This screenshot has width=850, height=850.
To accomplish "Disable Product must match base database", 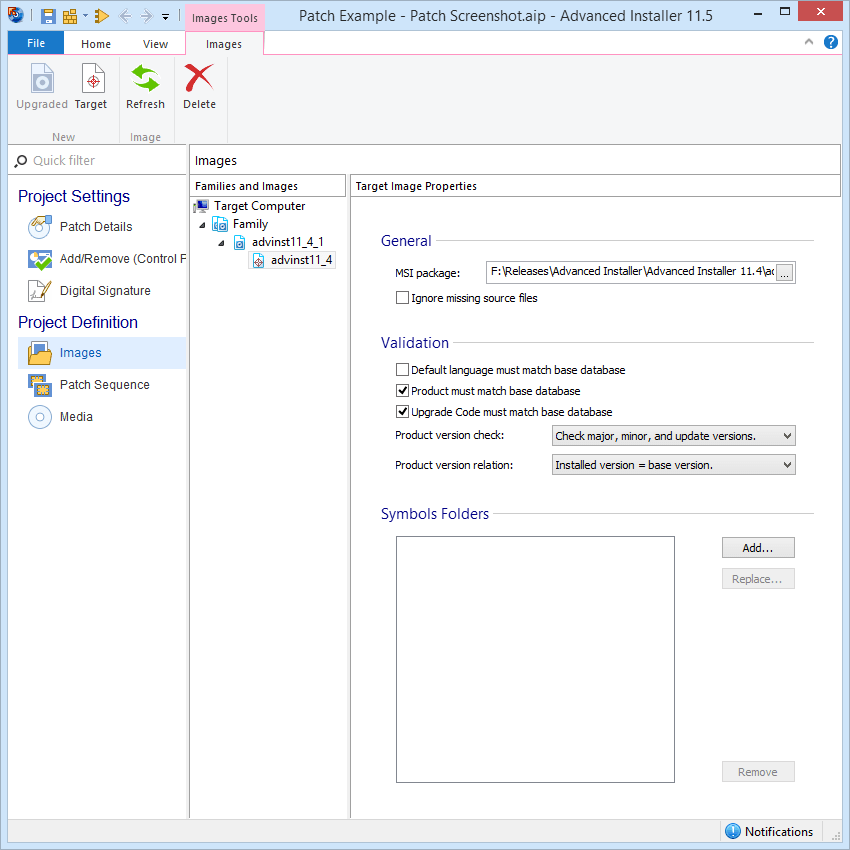I will tap(402, 390).
